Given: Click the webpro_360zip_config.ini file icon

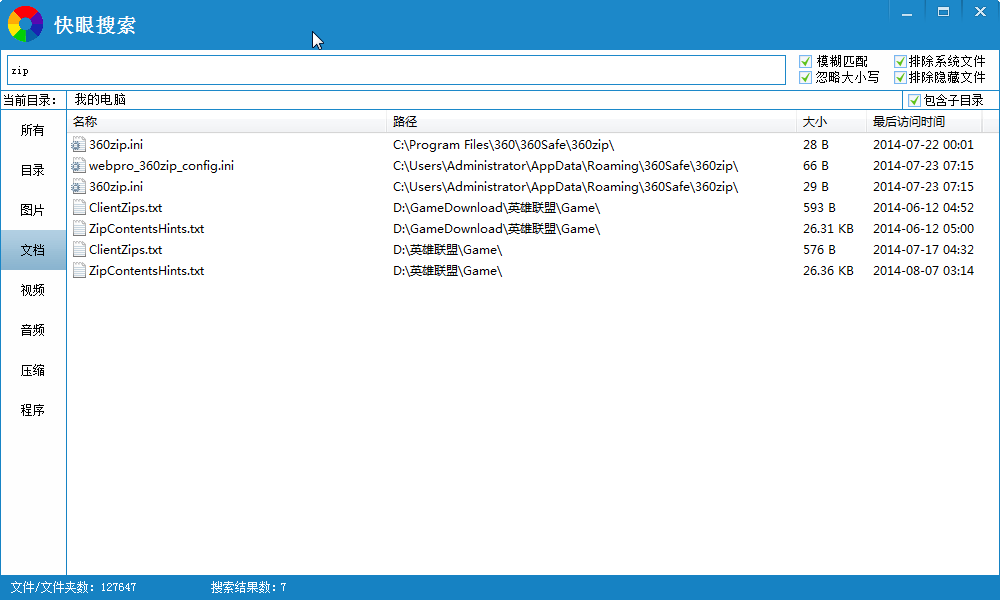Looking at the screenshot, I should click(79, 166).
